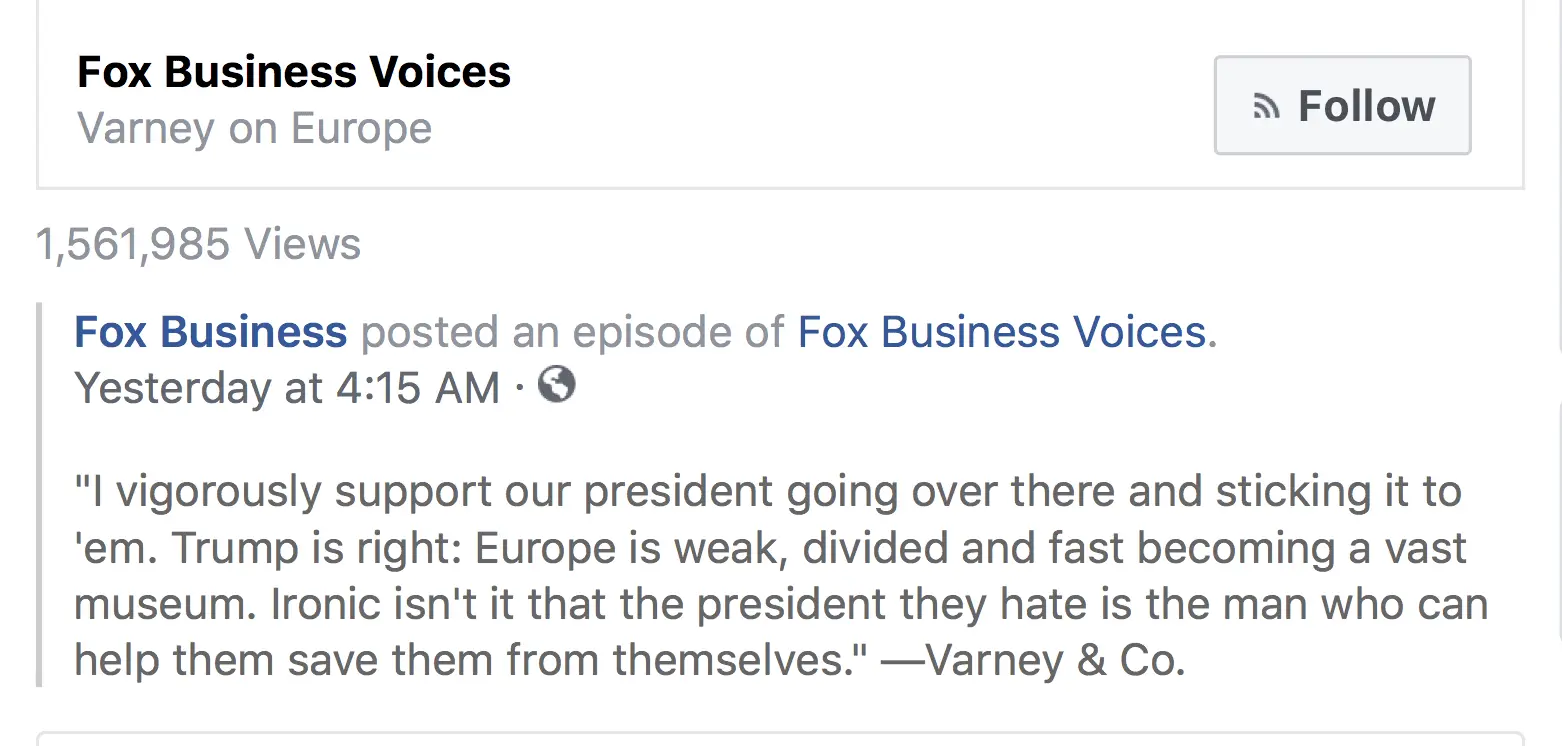Click the Follow button
Image resolution: width=1562 pixels, height=746 pixels.
pos(1342,105)
